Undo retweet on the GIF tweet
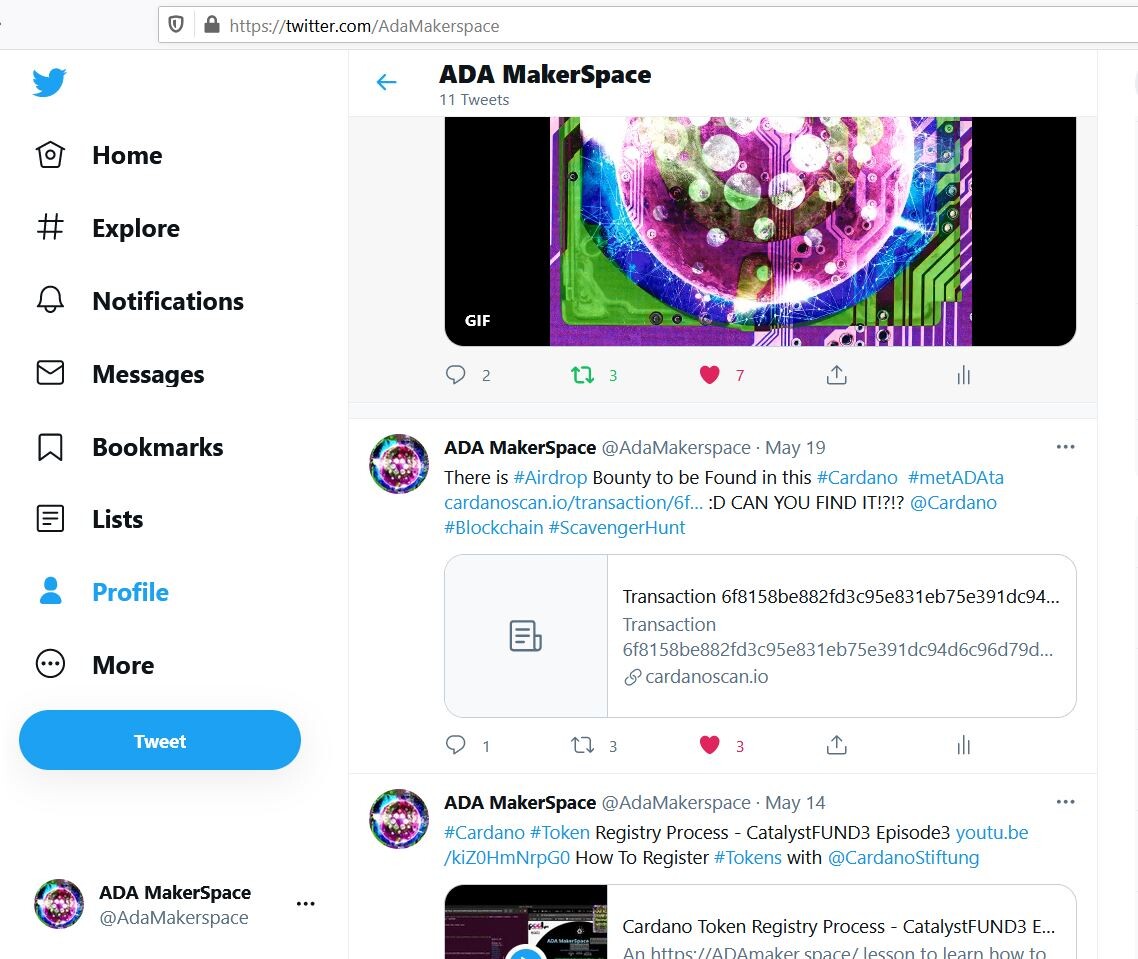Image resolution: width=1138 pixels, height=959 pixels. point(582,375)
